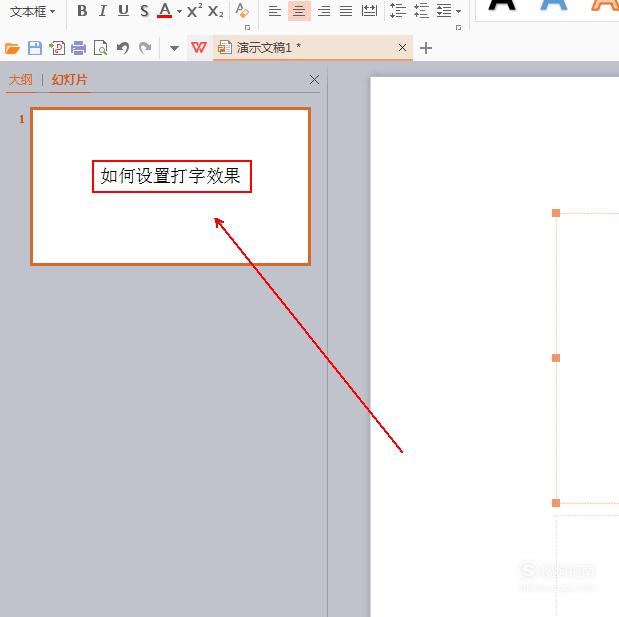The image size is (619, 617).
Task: Align text right
Action: pos(324,11)
